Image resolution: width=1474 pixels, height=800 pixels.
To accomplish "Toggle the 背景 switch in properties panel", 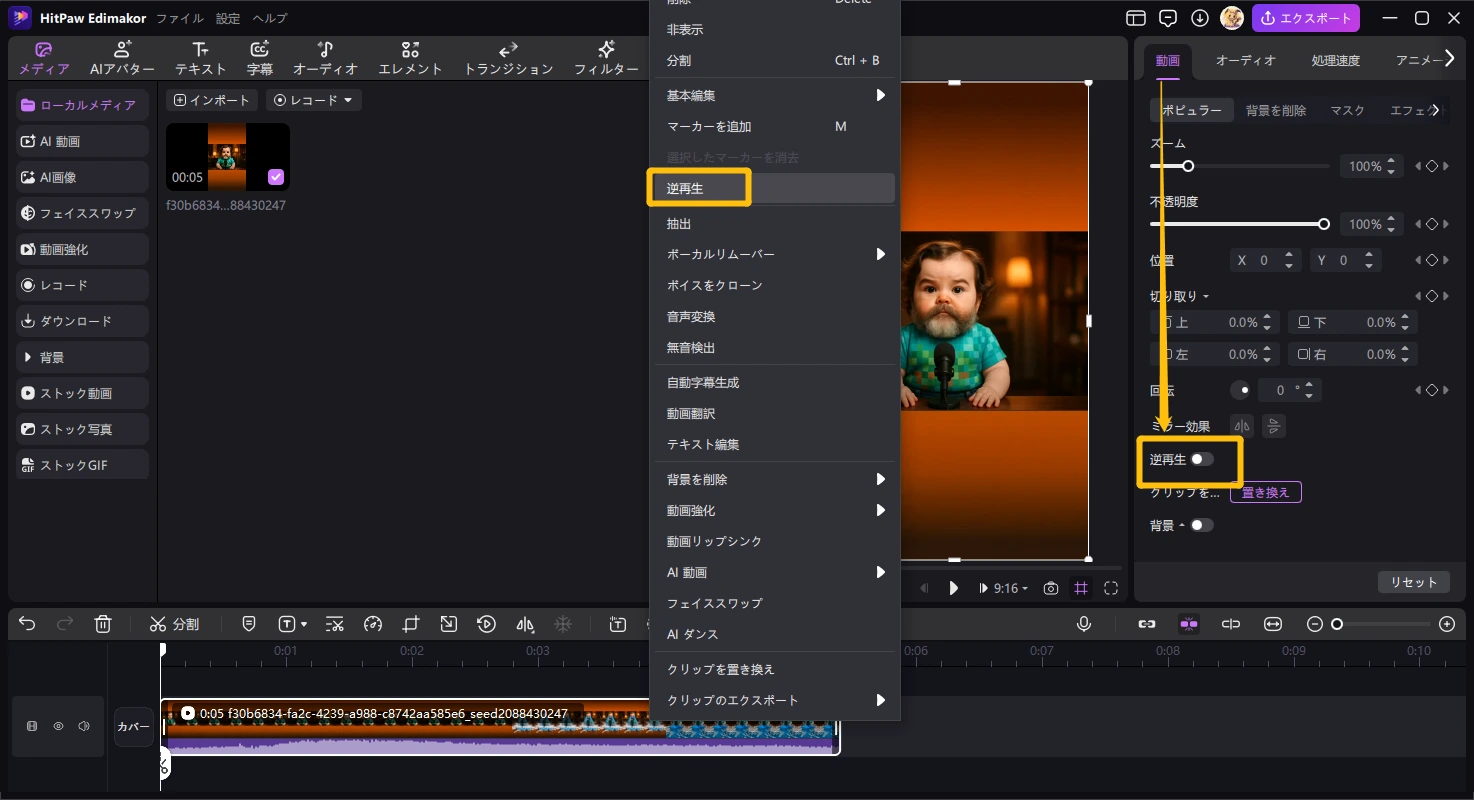I will [1201, 525].
